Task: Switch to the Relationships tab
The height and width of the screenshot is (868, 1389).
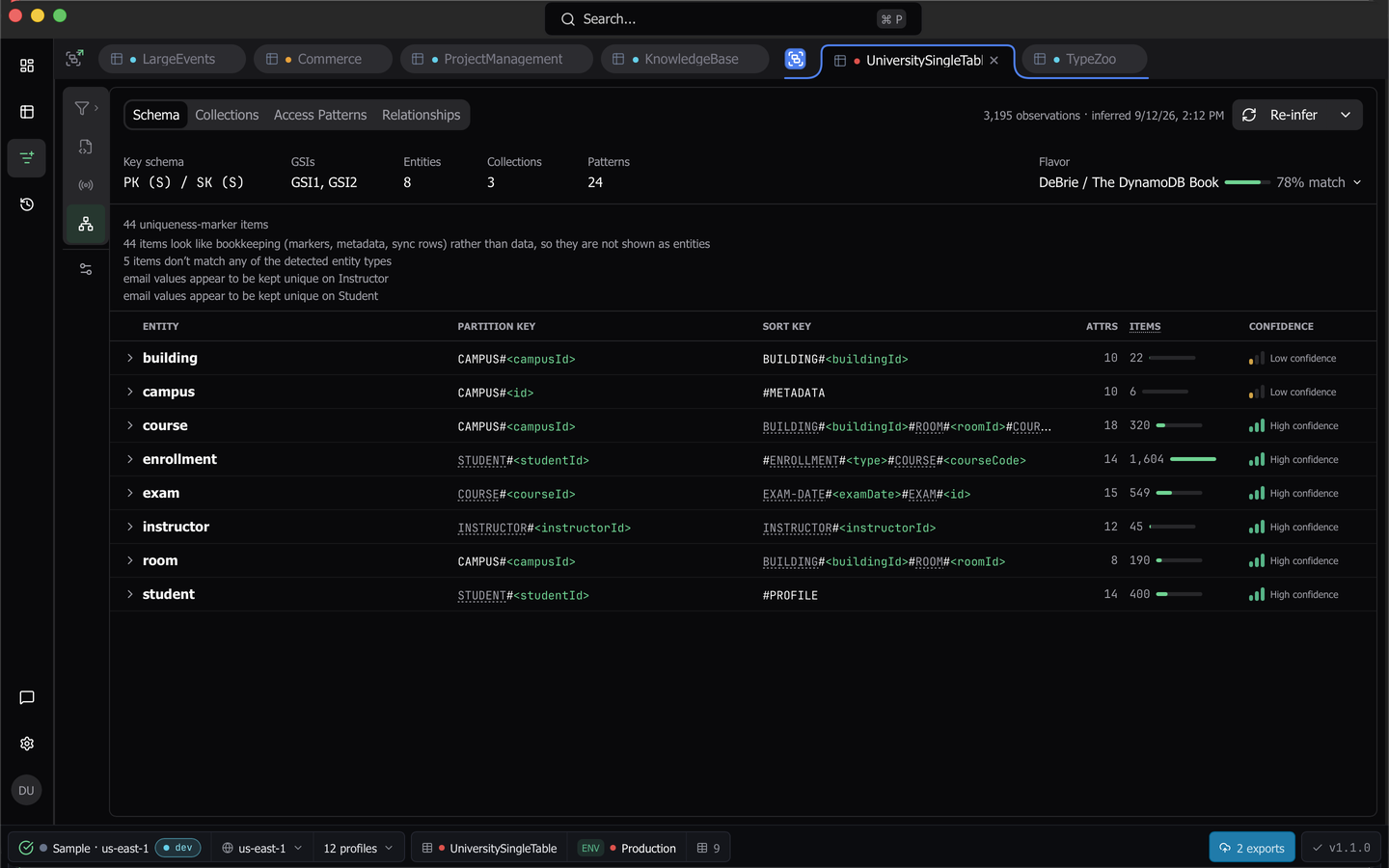Action: click(x=421, y=115)
